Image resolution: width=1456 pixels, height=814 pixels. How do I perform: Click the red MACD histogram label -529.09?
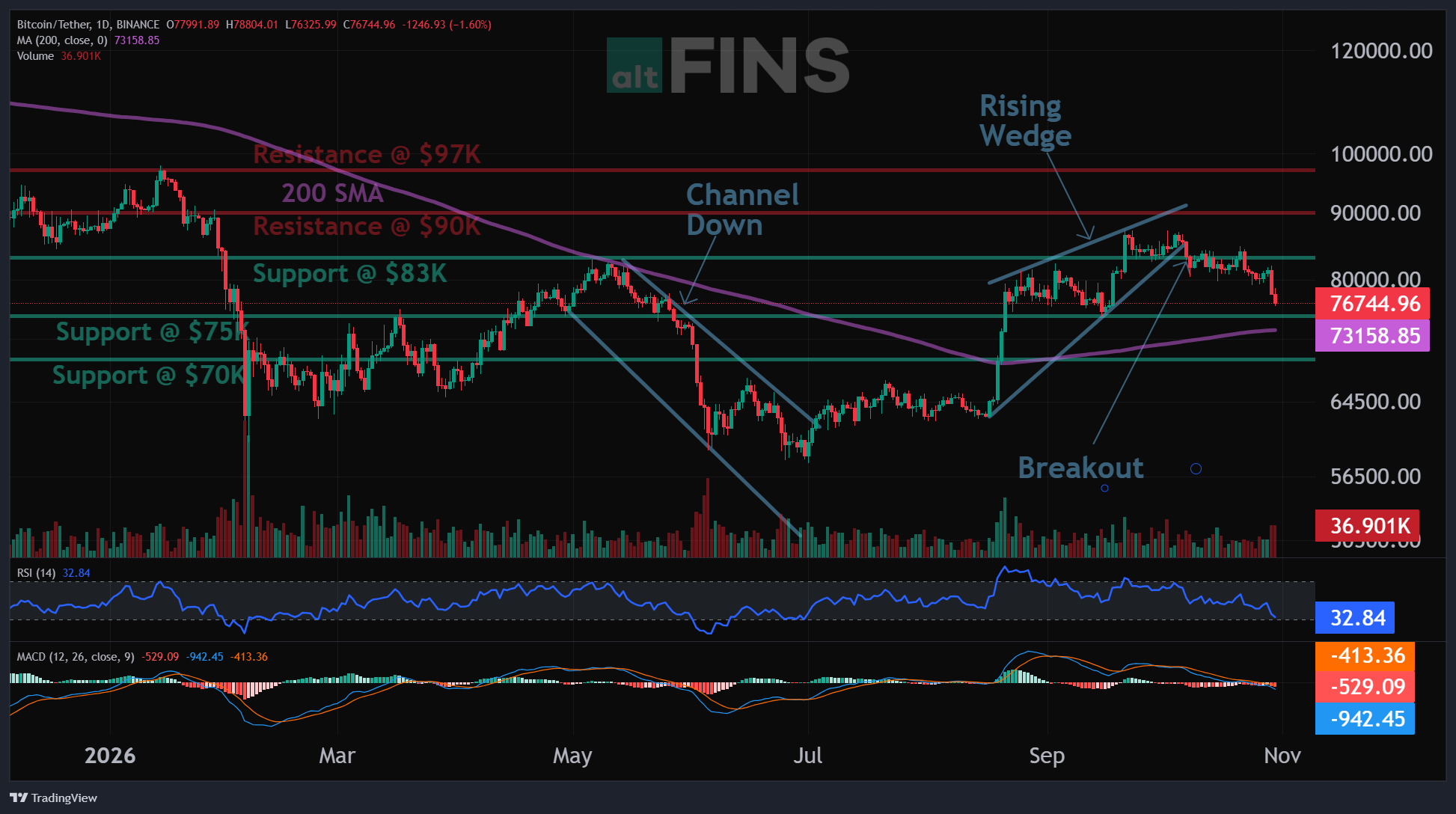click(1365, 687)
